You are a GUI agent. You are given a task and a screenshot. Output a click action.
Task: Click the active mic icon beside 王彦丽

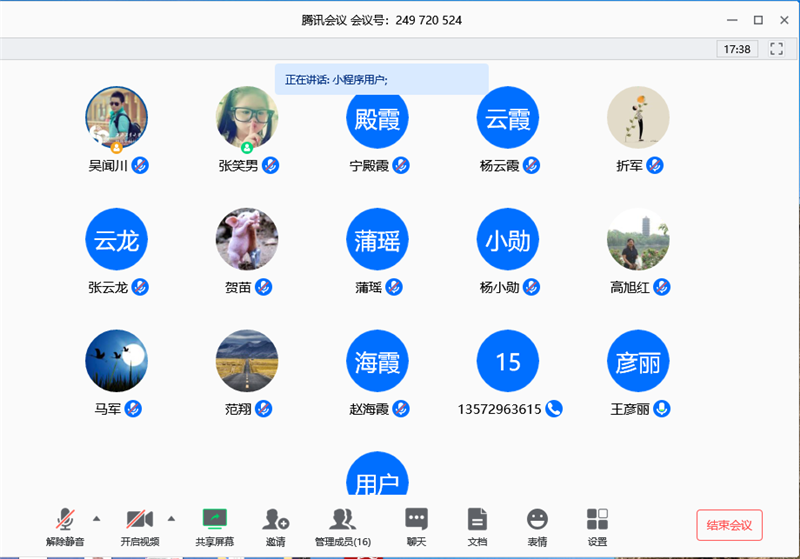coord(662,409)
